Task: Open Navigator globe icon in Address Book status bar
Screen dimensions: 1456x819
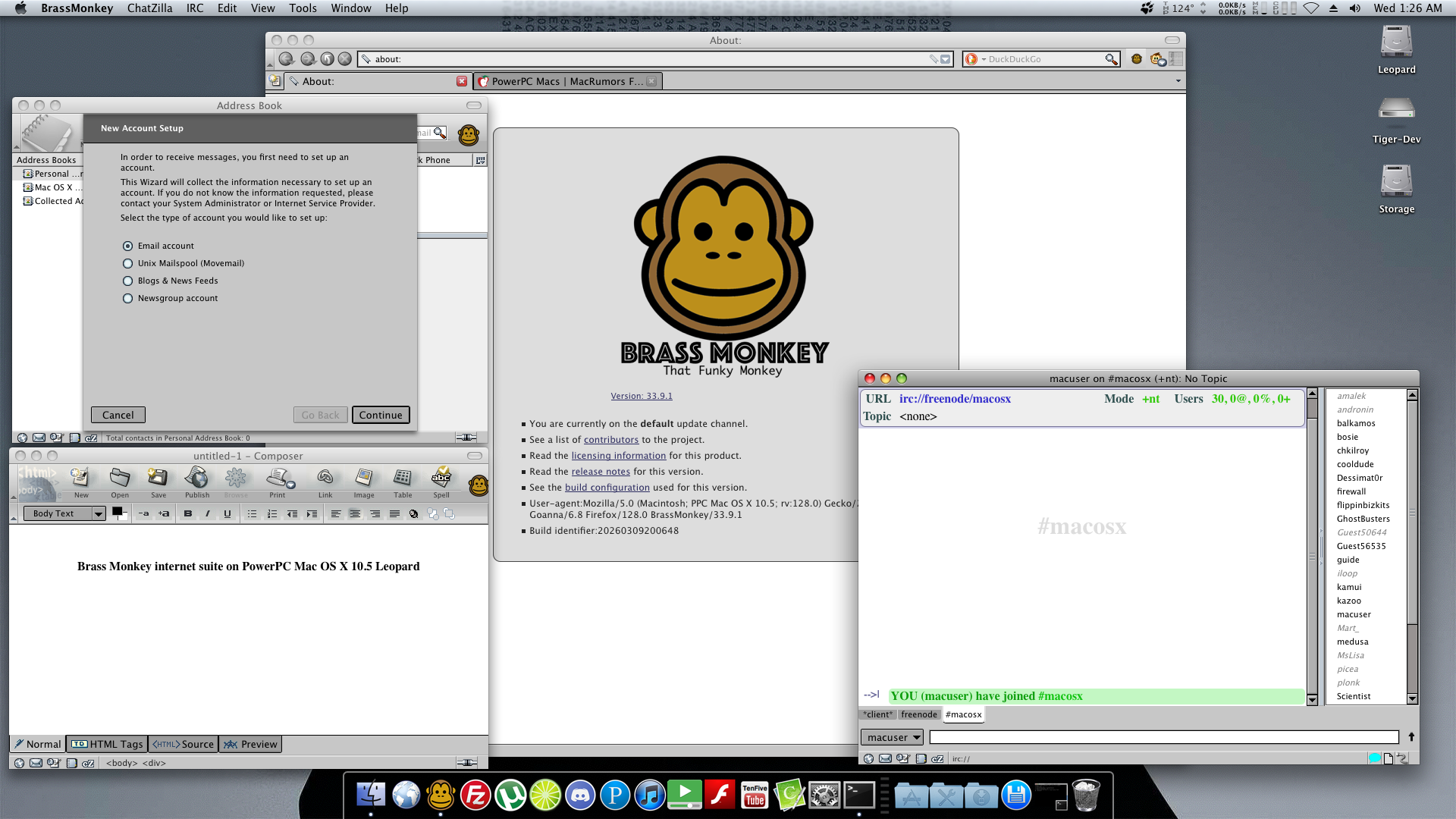Action: (22, 438)
